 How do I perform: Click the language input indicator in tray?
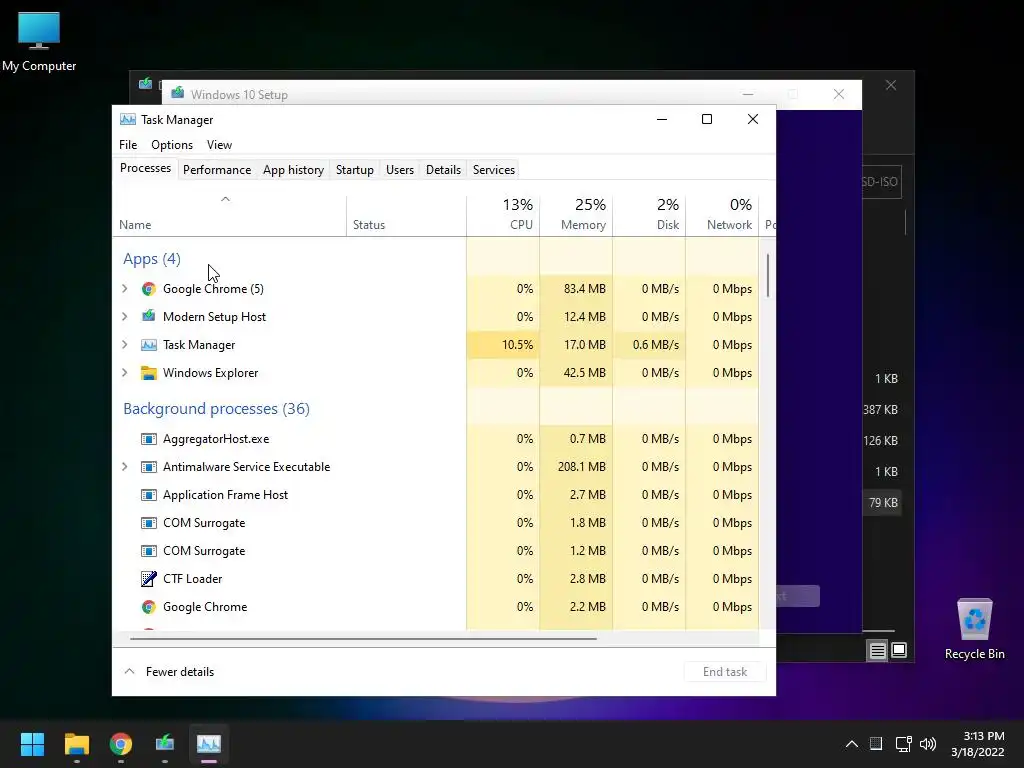pyautogui.click(x=876, y=744)
